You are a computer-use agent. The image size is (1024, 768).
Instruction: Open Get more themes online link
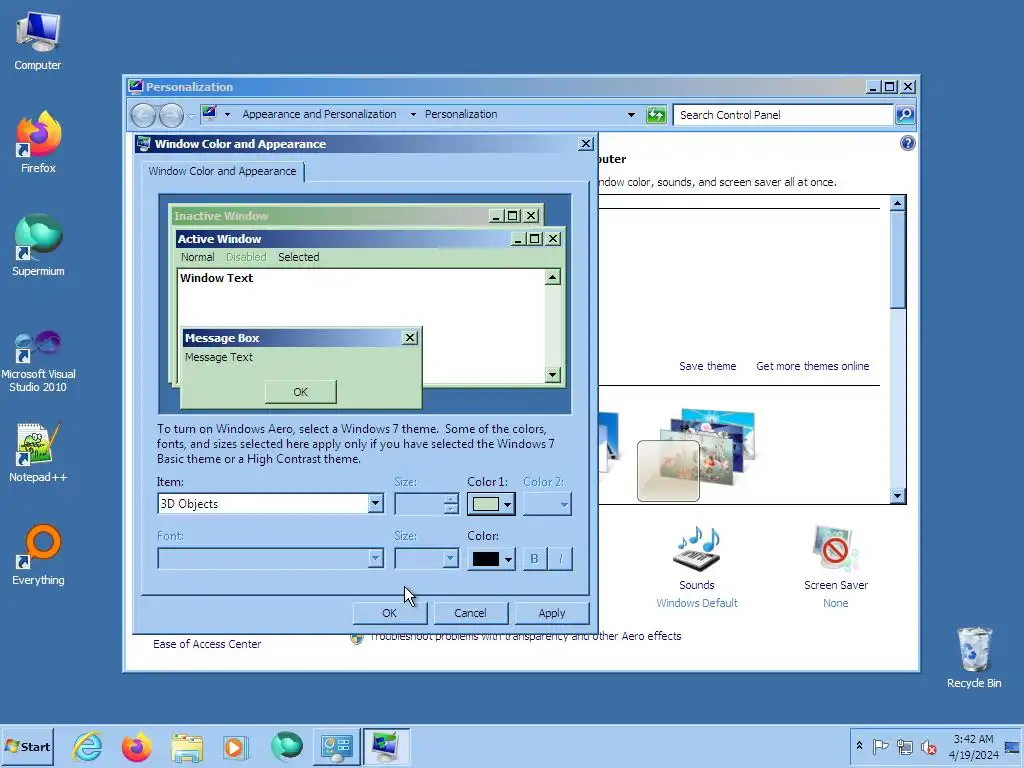pyautogui.click(x=812, y=366)
